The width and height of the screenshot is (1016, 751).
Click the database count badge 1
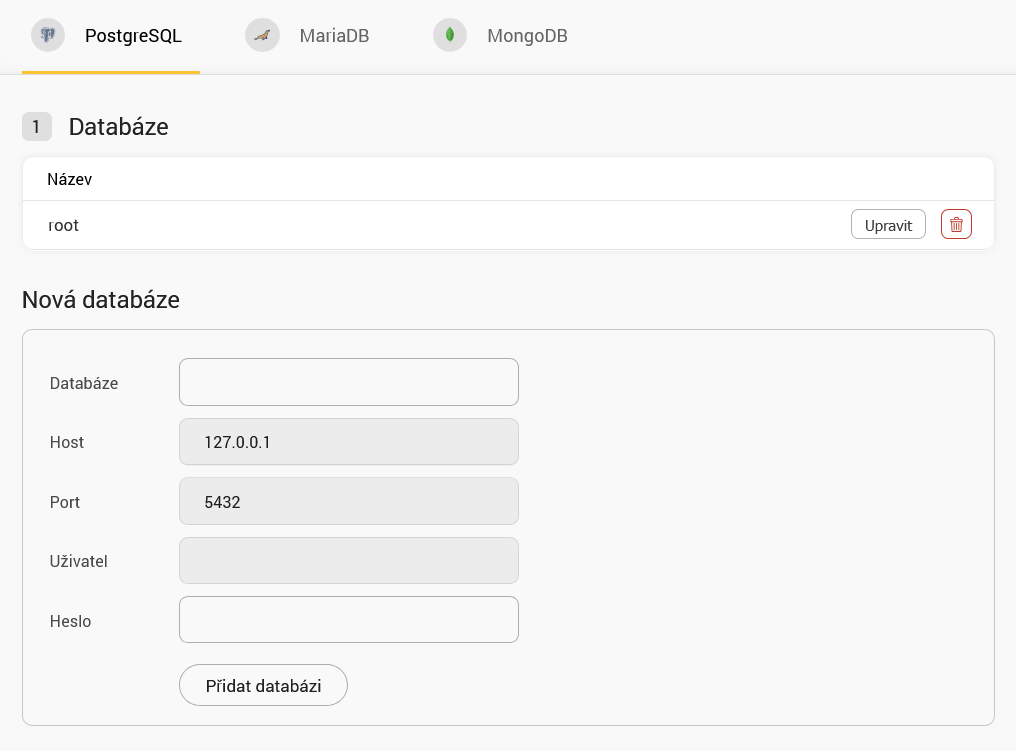point(36,126)
